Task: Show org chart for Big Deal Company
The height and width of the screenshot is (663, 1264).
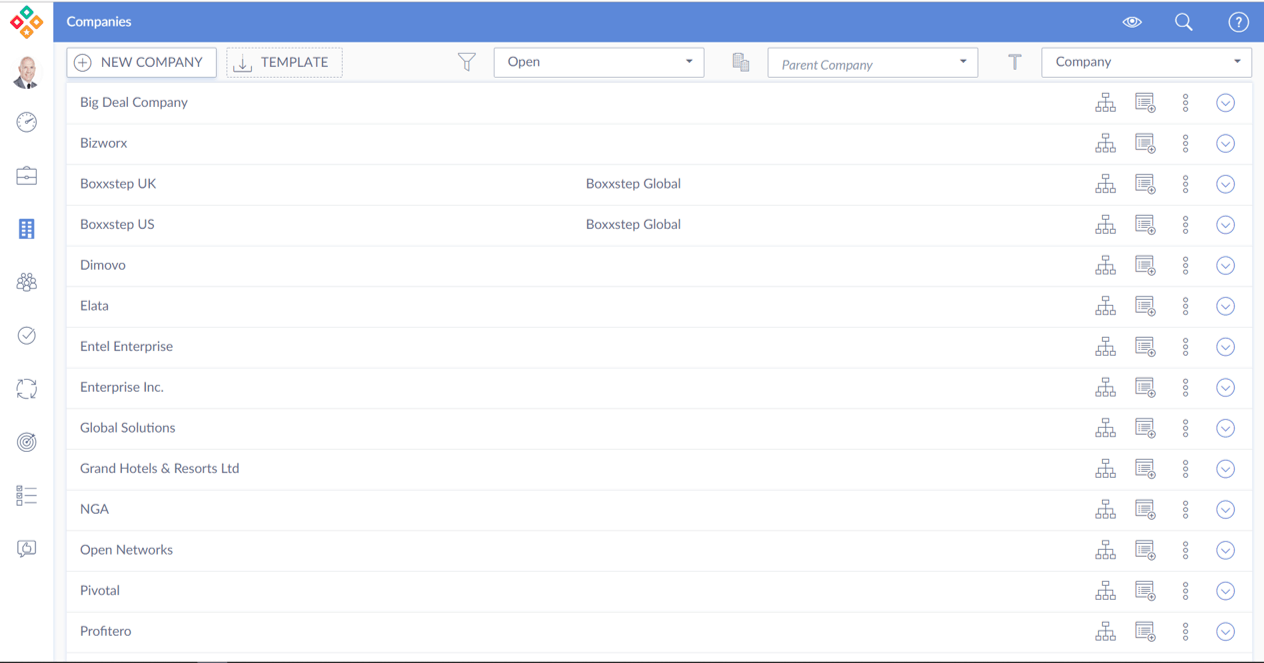Action: (x=1105, y=103)
